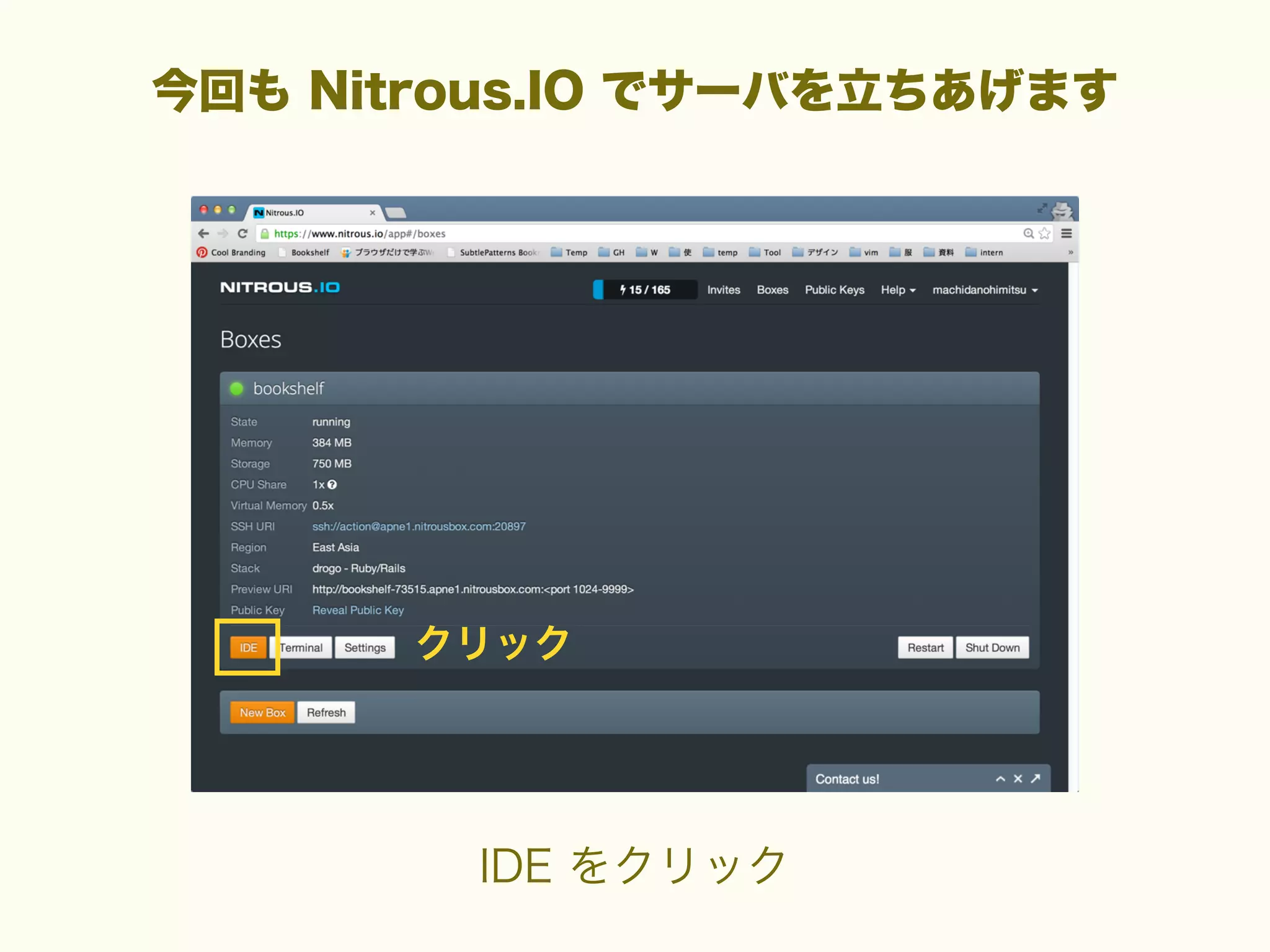Viewport: 1270px width, 952px height.
Task: Open the Tool bookmark folder
Action: (x=765, y=252)
